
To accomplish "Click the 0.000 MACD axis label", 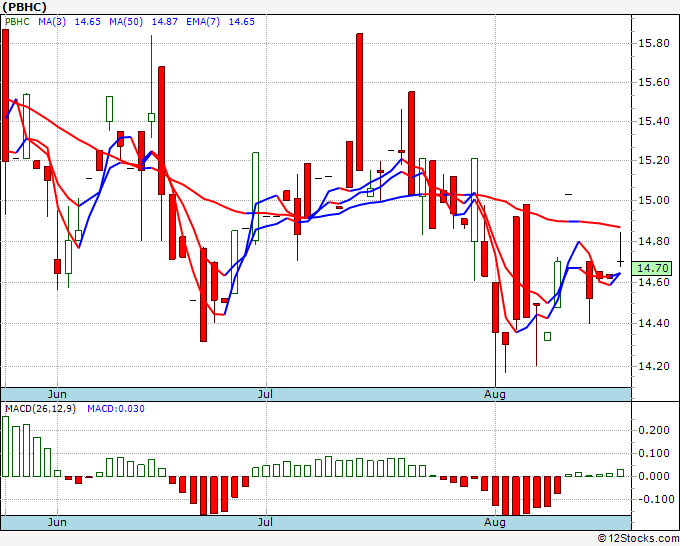I will [x=654, y=477].
